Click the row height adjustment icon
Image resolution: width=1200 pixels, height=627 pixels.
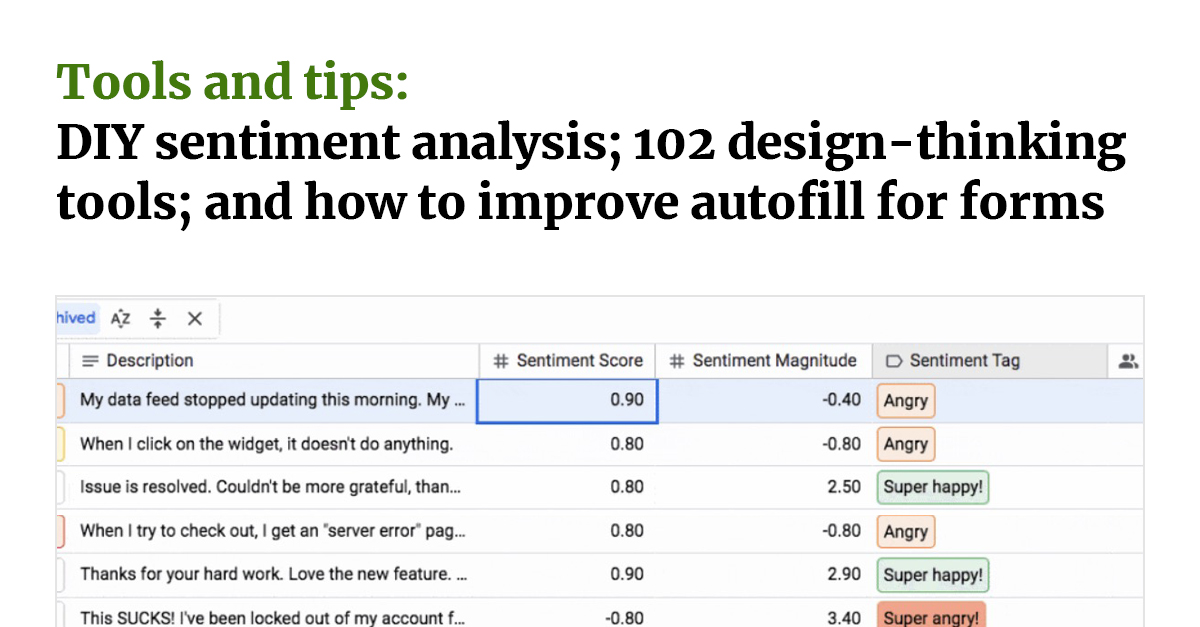tap(158, 318)
